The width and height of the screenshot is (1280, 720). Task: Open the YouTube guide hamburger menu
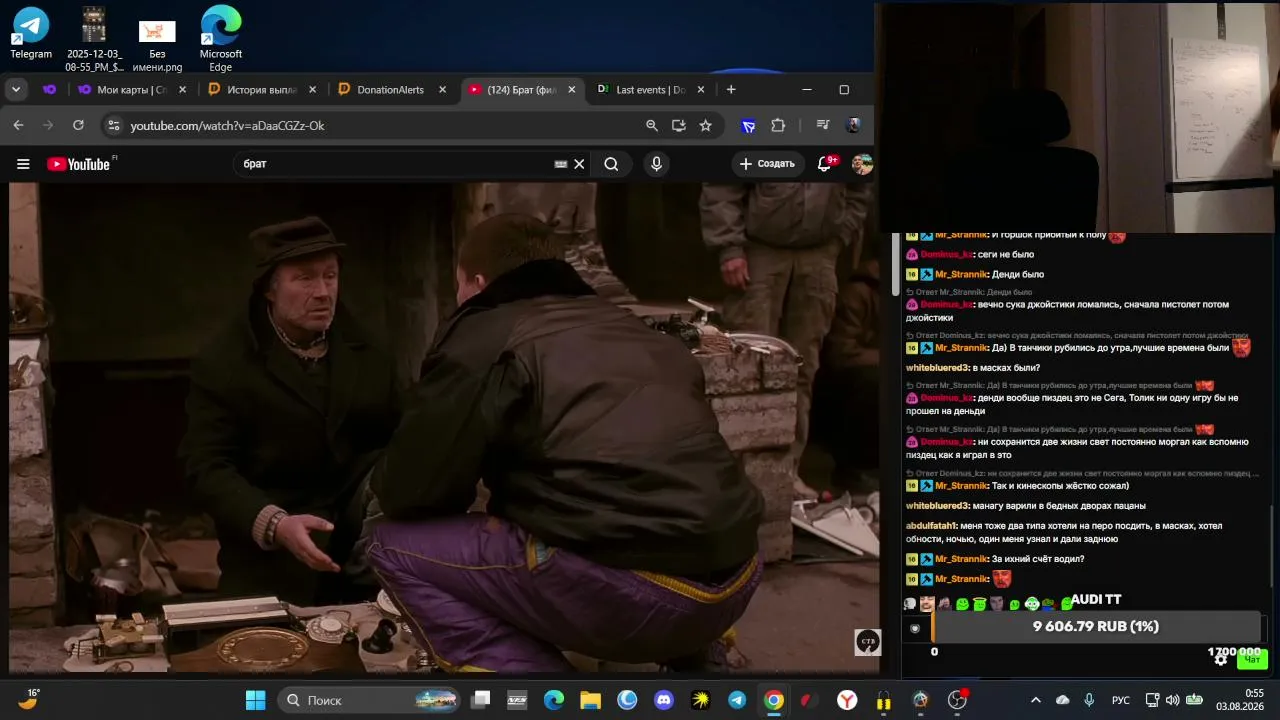[23, 164]
